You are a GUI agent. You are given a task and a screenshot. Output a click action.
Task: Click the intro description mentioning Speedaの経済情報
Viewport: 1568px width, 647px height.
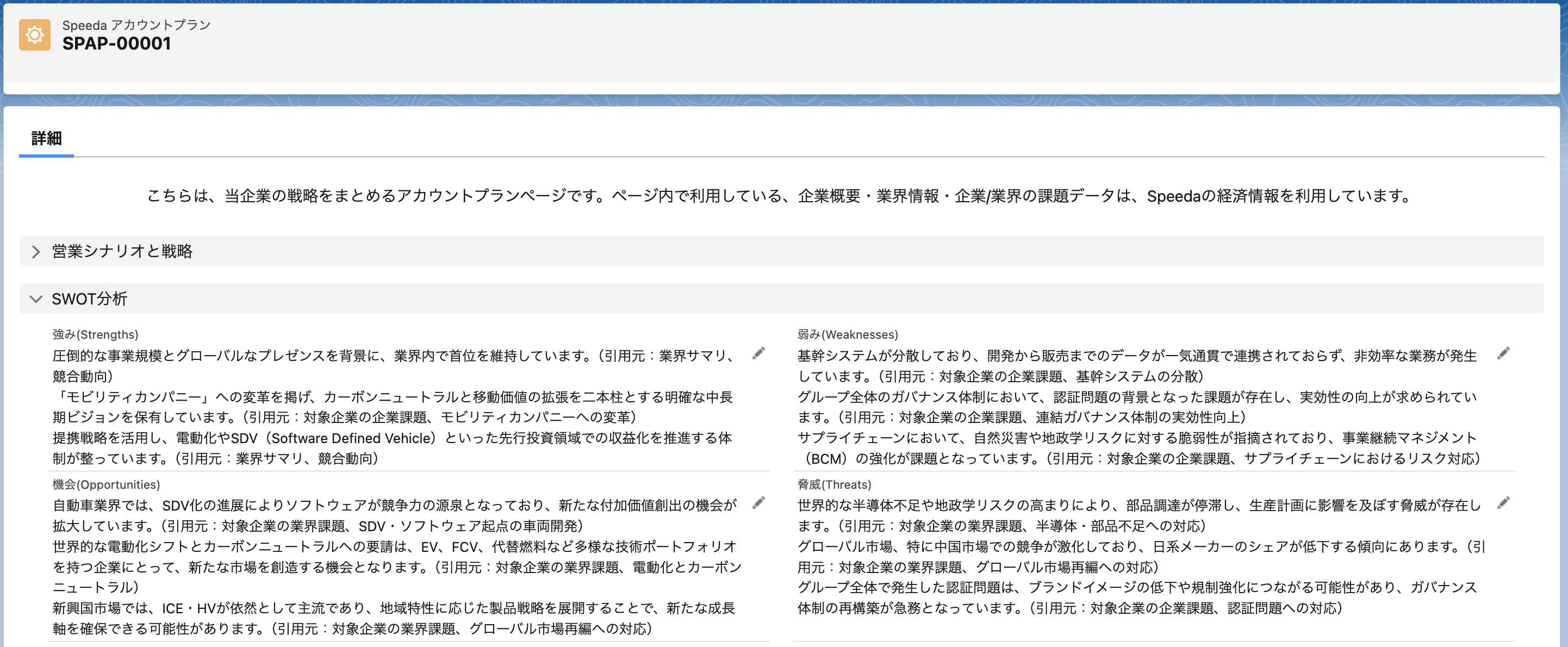coord(779,196)
